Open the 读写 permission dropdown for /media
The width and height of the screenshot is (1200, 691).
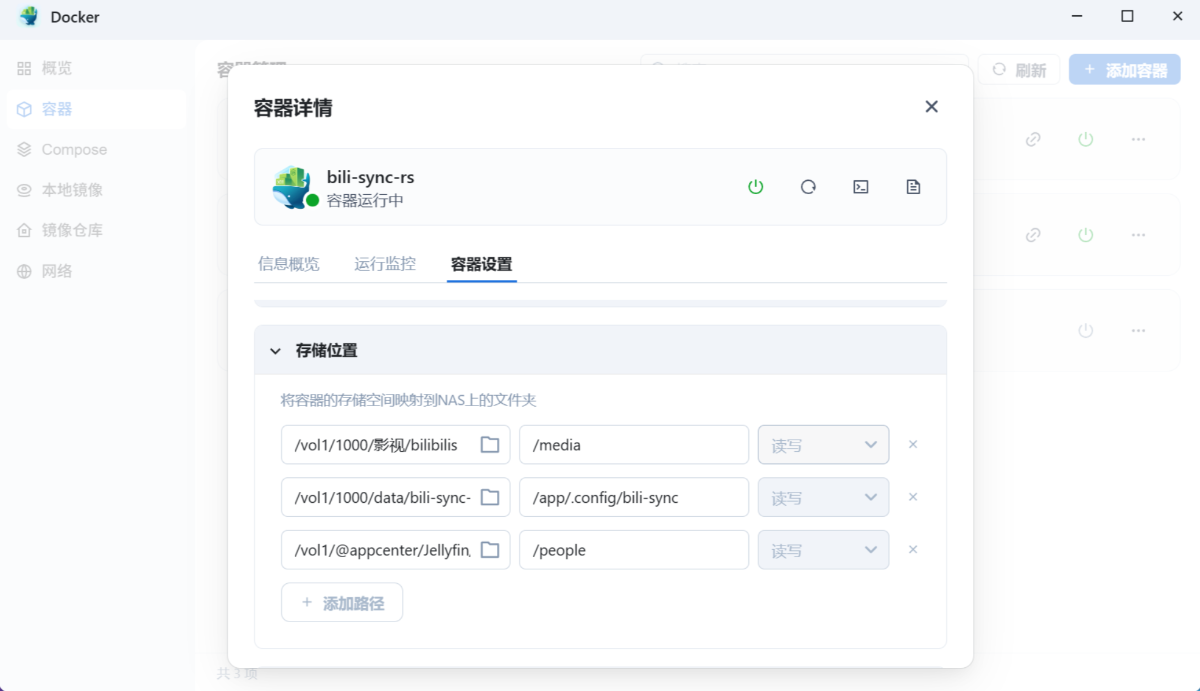click(x=823, y=443)
